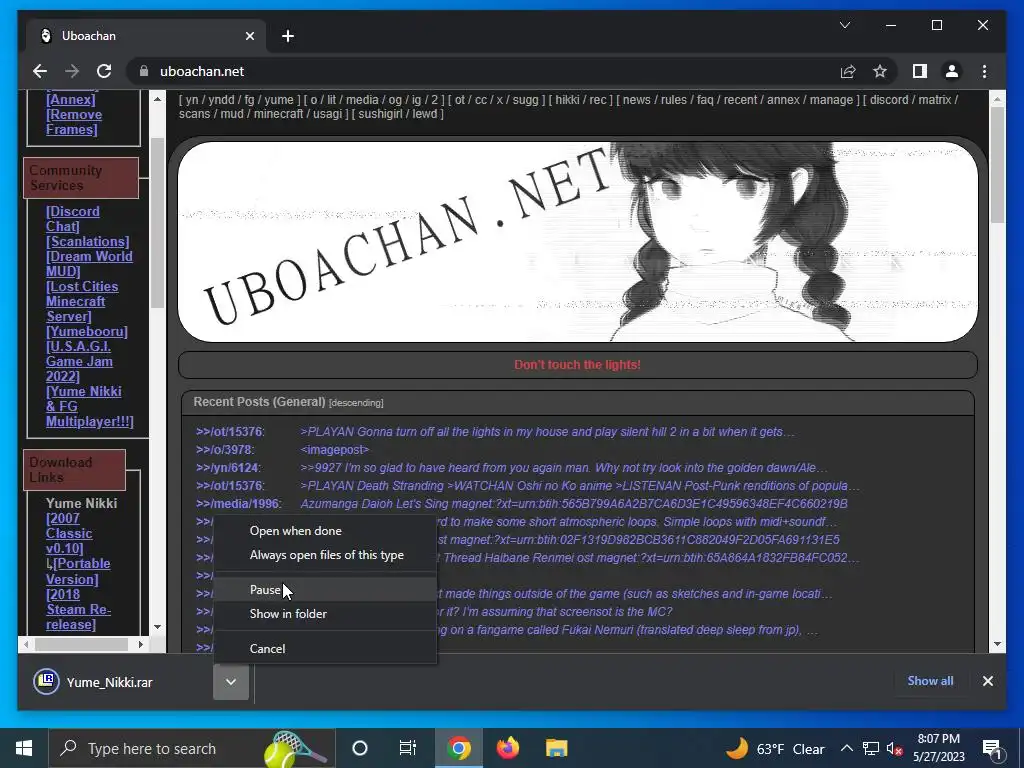Open Task View on the taskbar
The height and width of the screenshot is (768, 1024).
(408, 748)
